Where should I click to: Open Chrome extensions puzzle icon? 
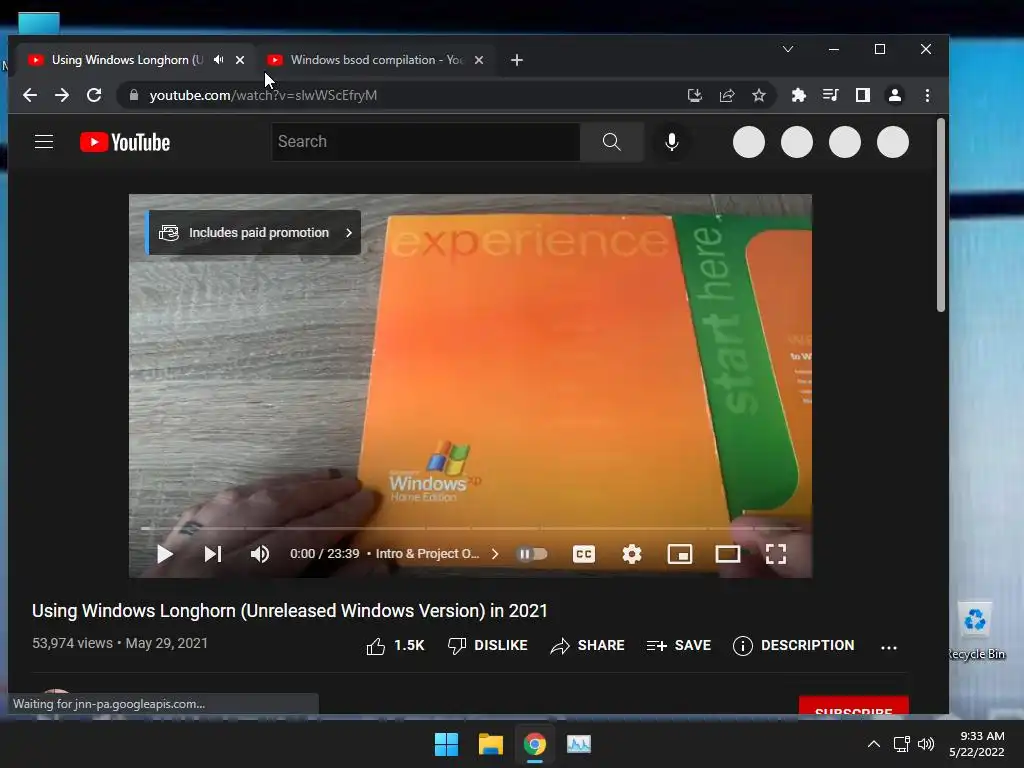[798, 95]
